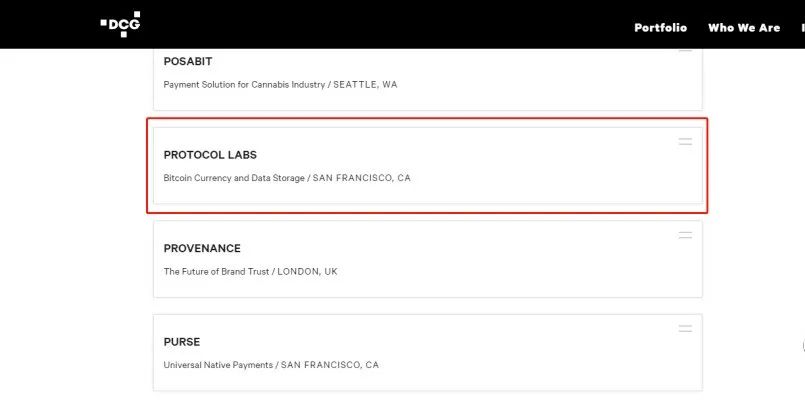Expand the Posabit card hamburger icon
Screen dimensions: 805x403
point(685,50)
